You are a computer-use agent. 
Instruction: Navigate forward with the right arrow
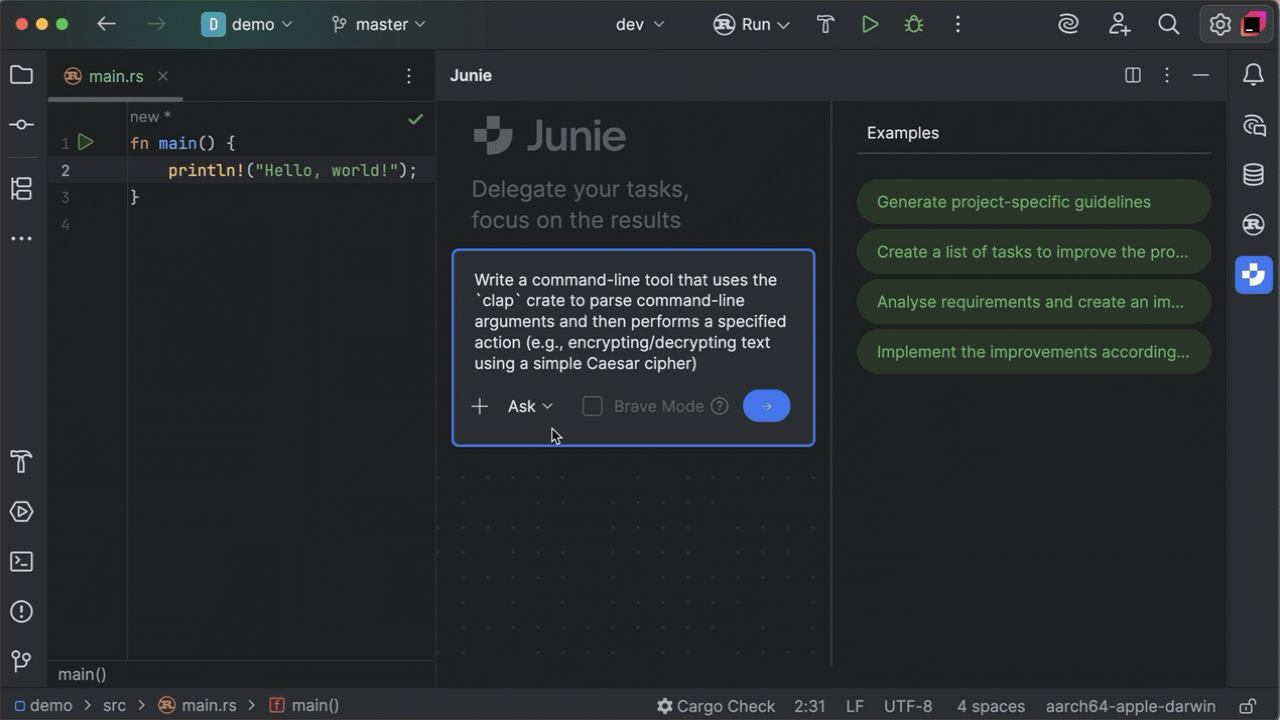(156, 24)
